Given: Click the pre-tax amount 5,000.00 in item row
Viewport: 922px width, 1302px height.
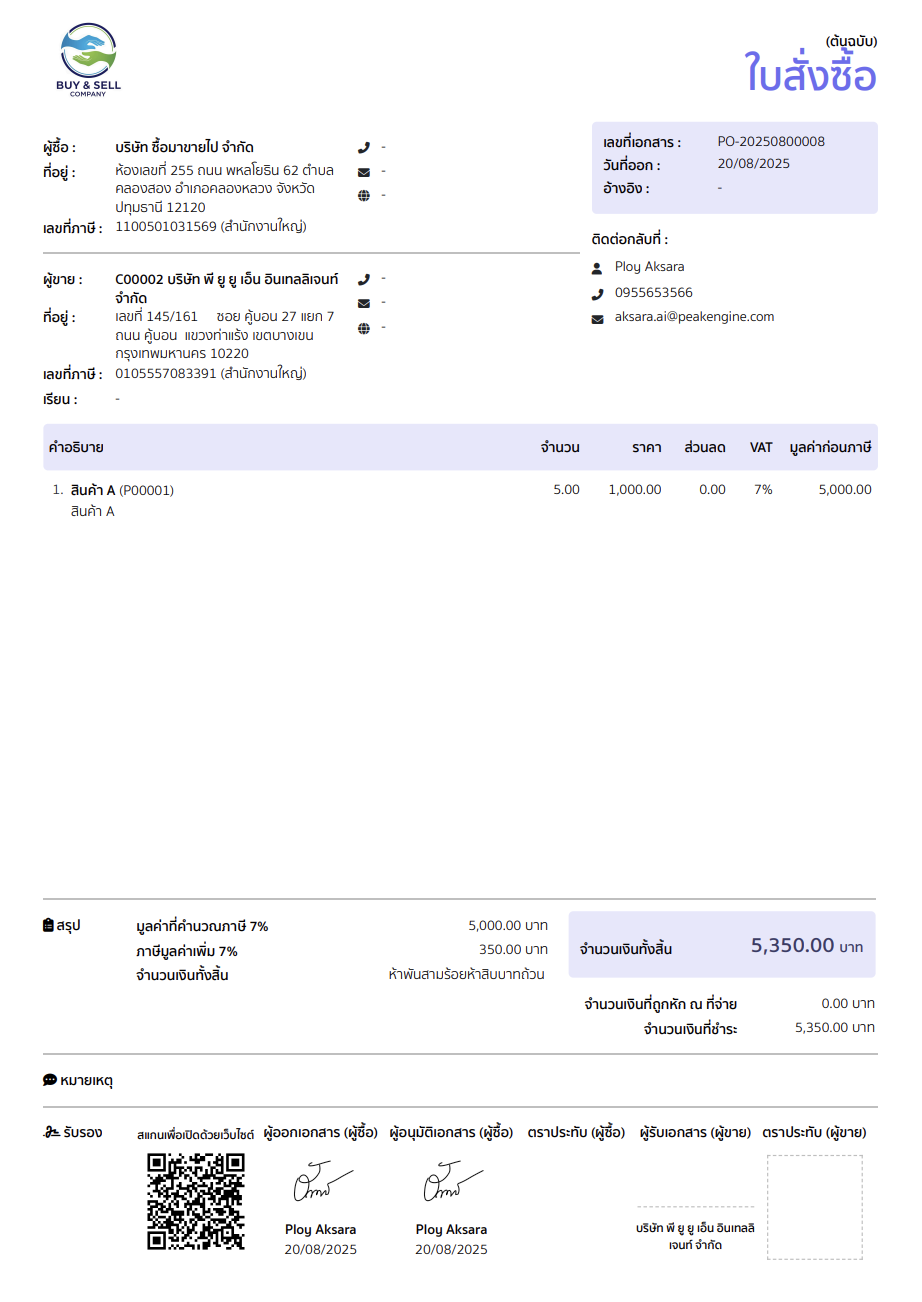Looking at the screenshot, I should pos(845,490).
